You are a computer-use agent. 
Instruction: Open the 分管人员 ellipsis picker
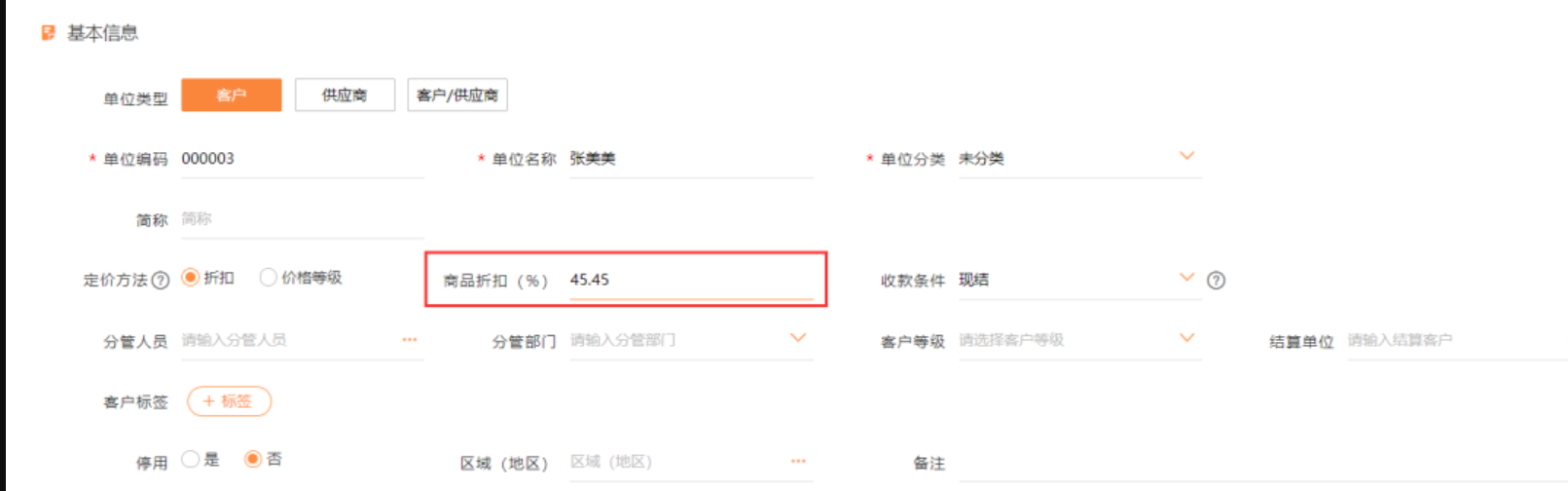click(410, 340)
